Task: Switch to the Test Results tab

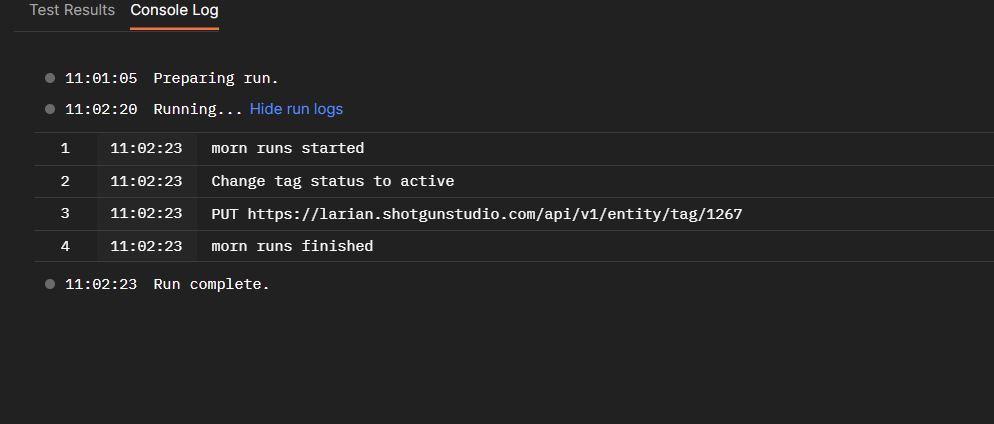Action: point(72,10)
